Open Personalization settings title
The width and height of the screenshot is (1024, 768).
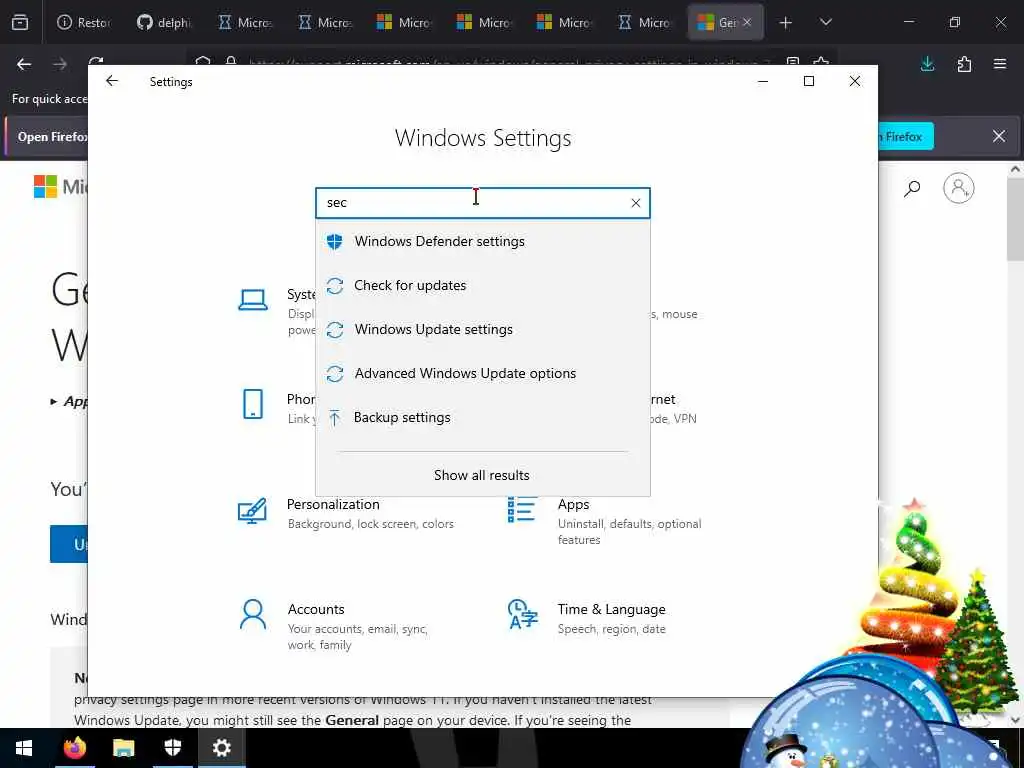(333, 504)
